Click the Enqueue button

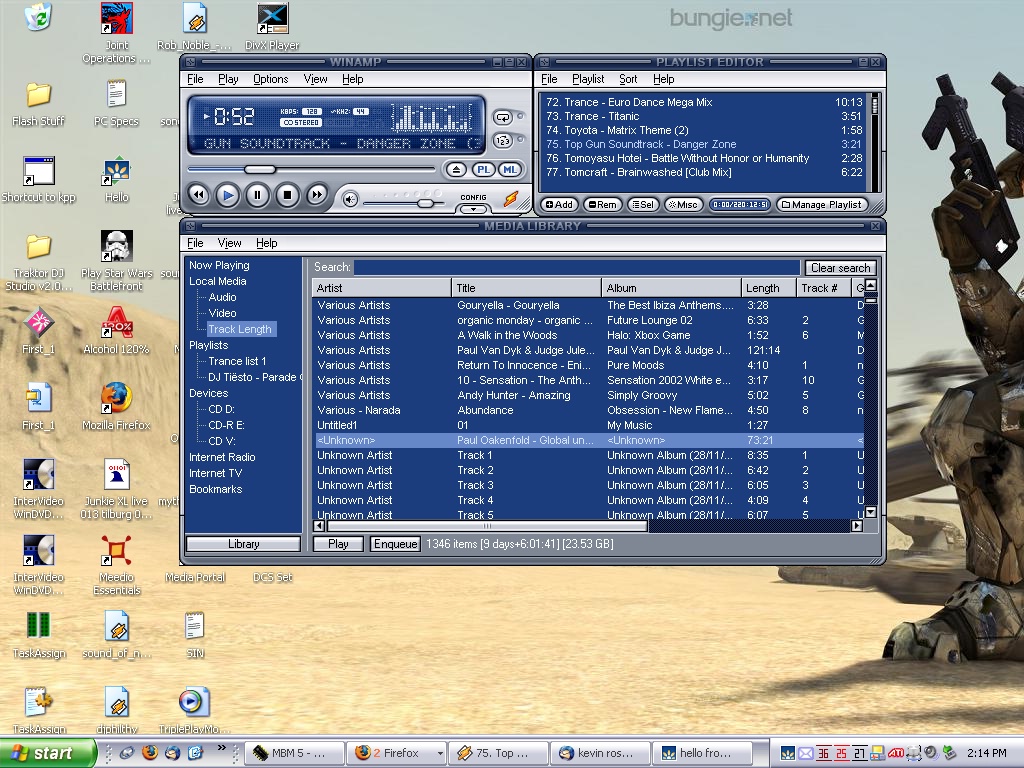pos(395,544)
